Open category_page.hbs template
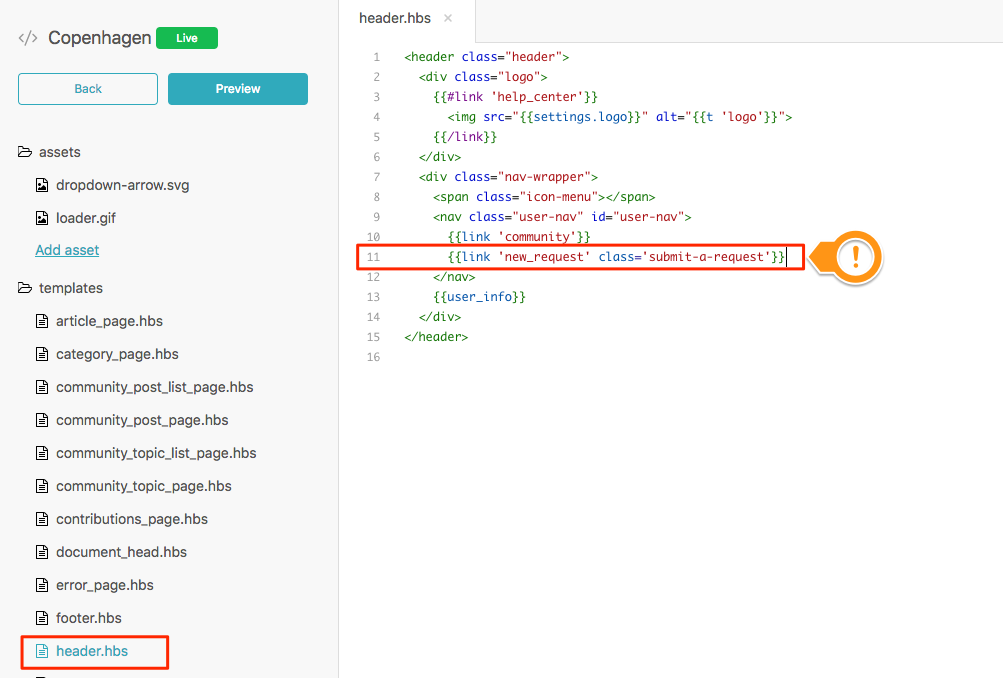 click(x=117, y=354)
